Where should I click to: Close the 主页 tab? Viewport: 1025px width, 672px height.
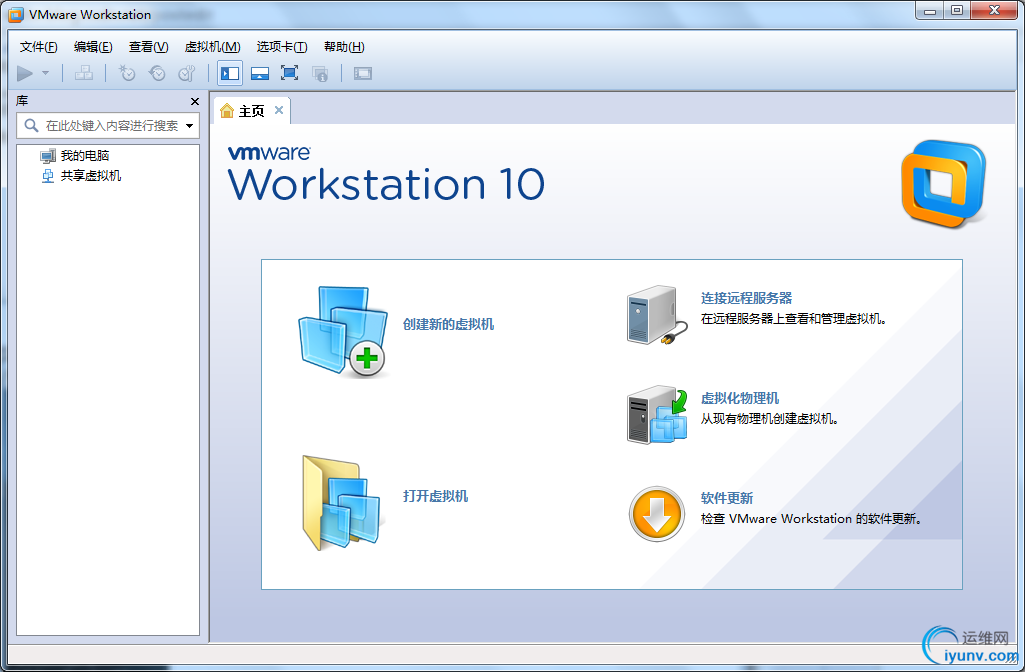279,110
